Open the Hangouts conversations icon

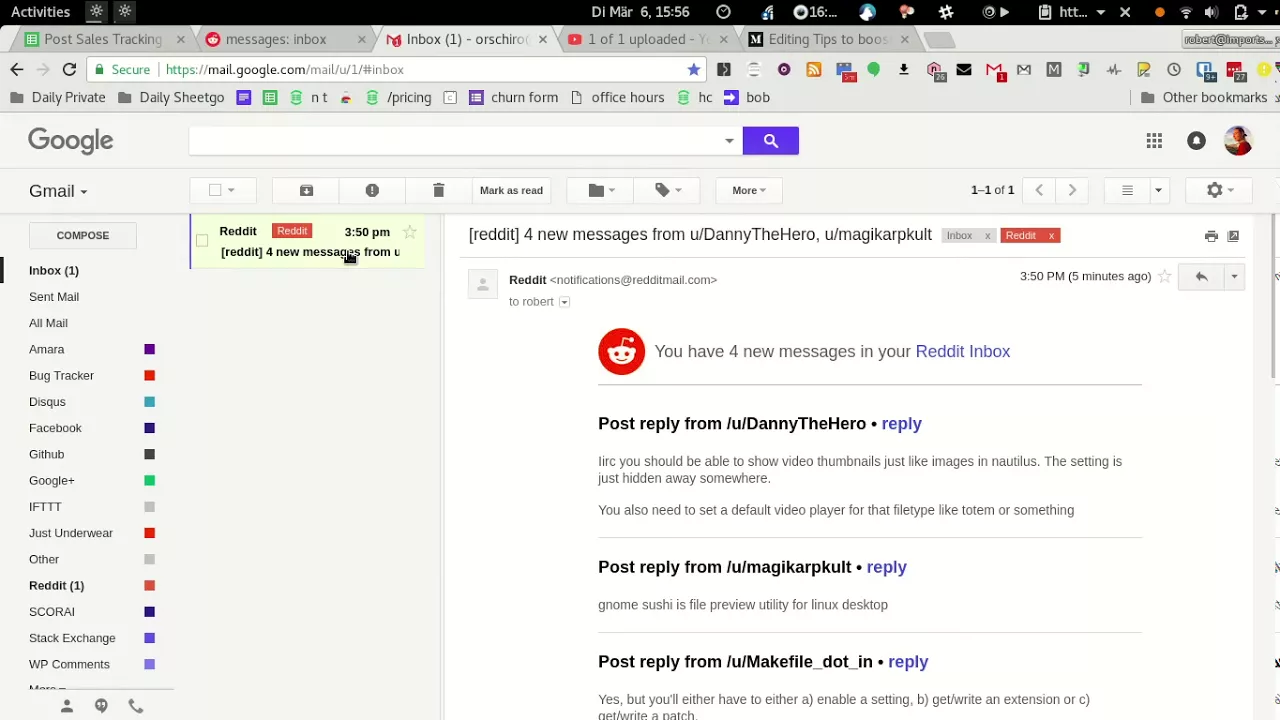[x=101, y=706]
